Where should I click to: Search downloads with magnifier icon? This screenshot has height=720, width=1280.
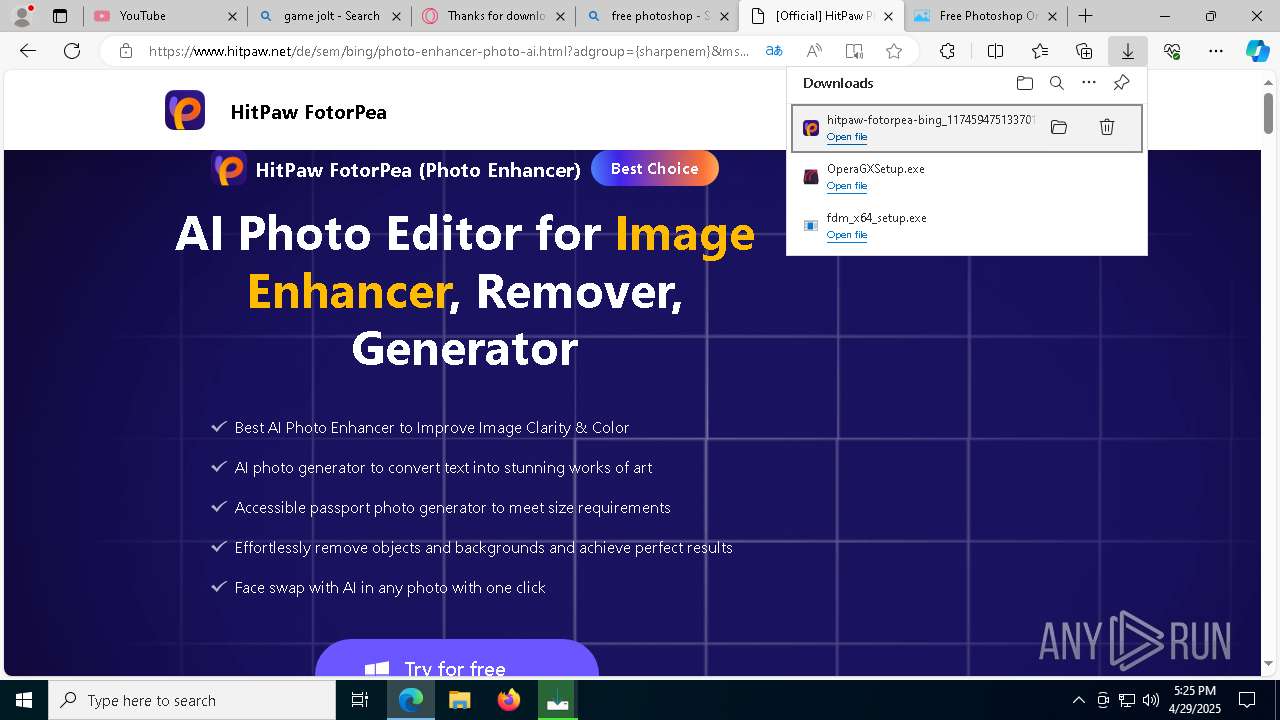pyautogui.click(x=1057, y=83)
